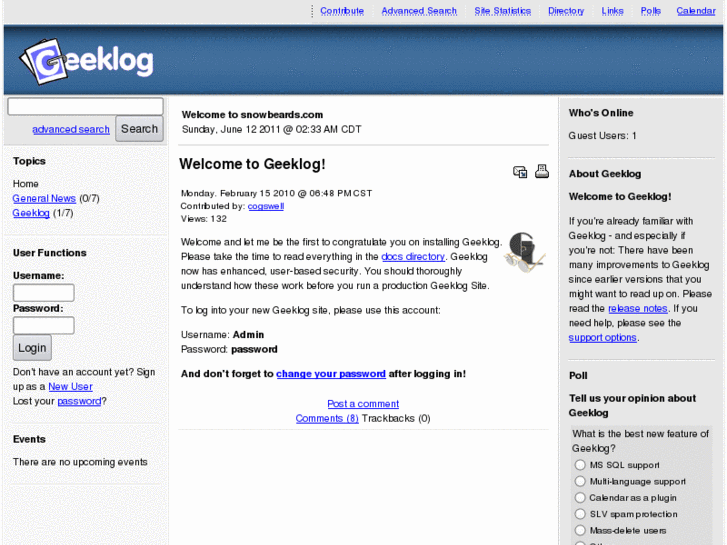Open the Geeklog topic link
This screenshot has height=545, width=727.
[x=31, y=213]
